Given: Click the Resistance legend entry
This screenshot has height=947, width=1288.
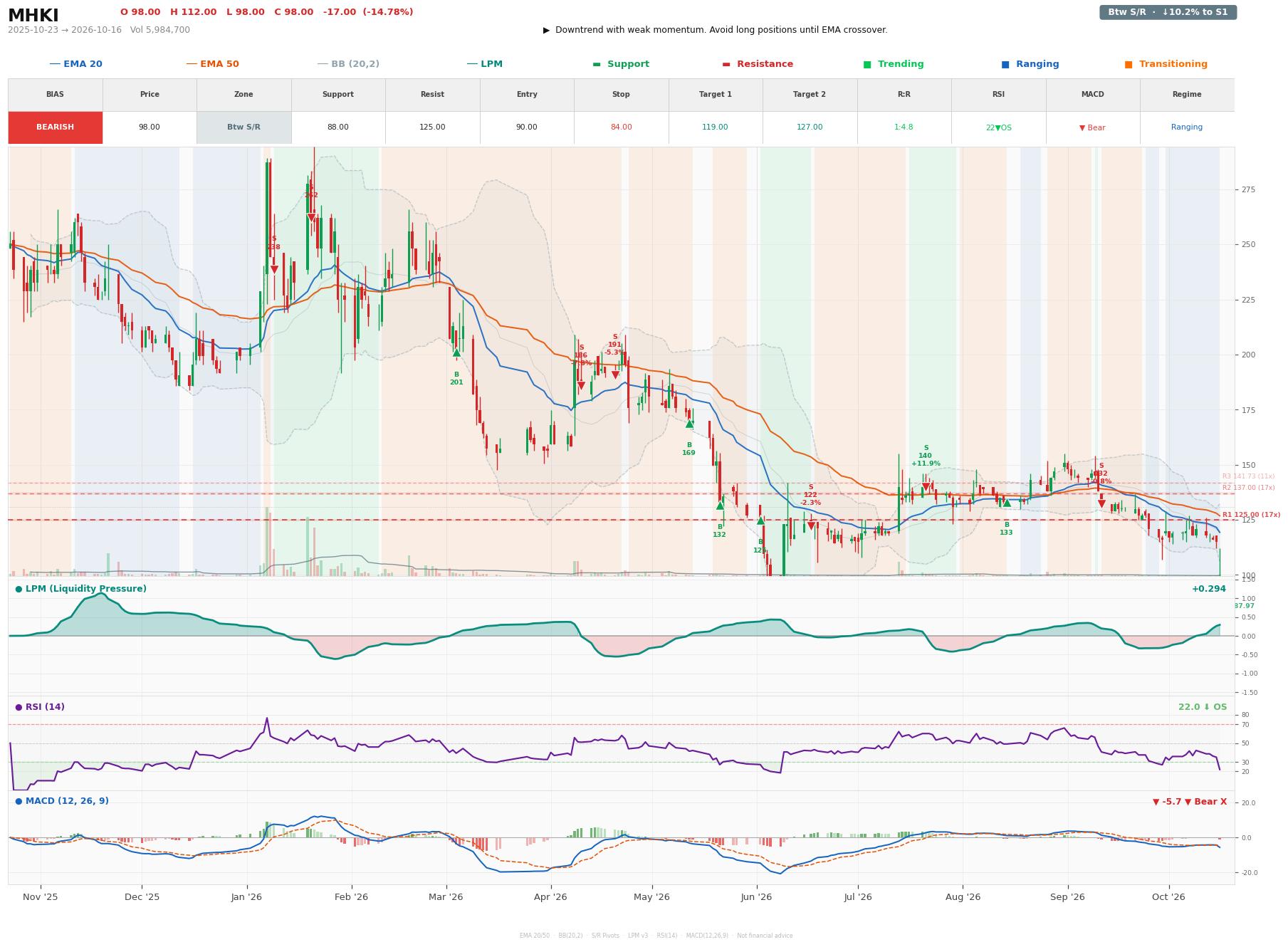Looking at the screenshot, I should point(758,64).
